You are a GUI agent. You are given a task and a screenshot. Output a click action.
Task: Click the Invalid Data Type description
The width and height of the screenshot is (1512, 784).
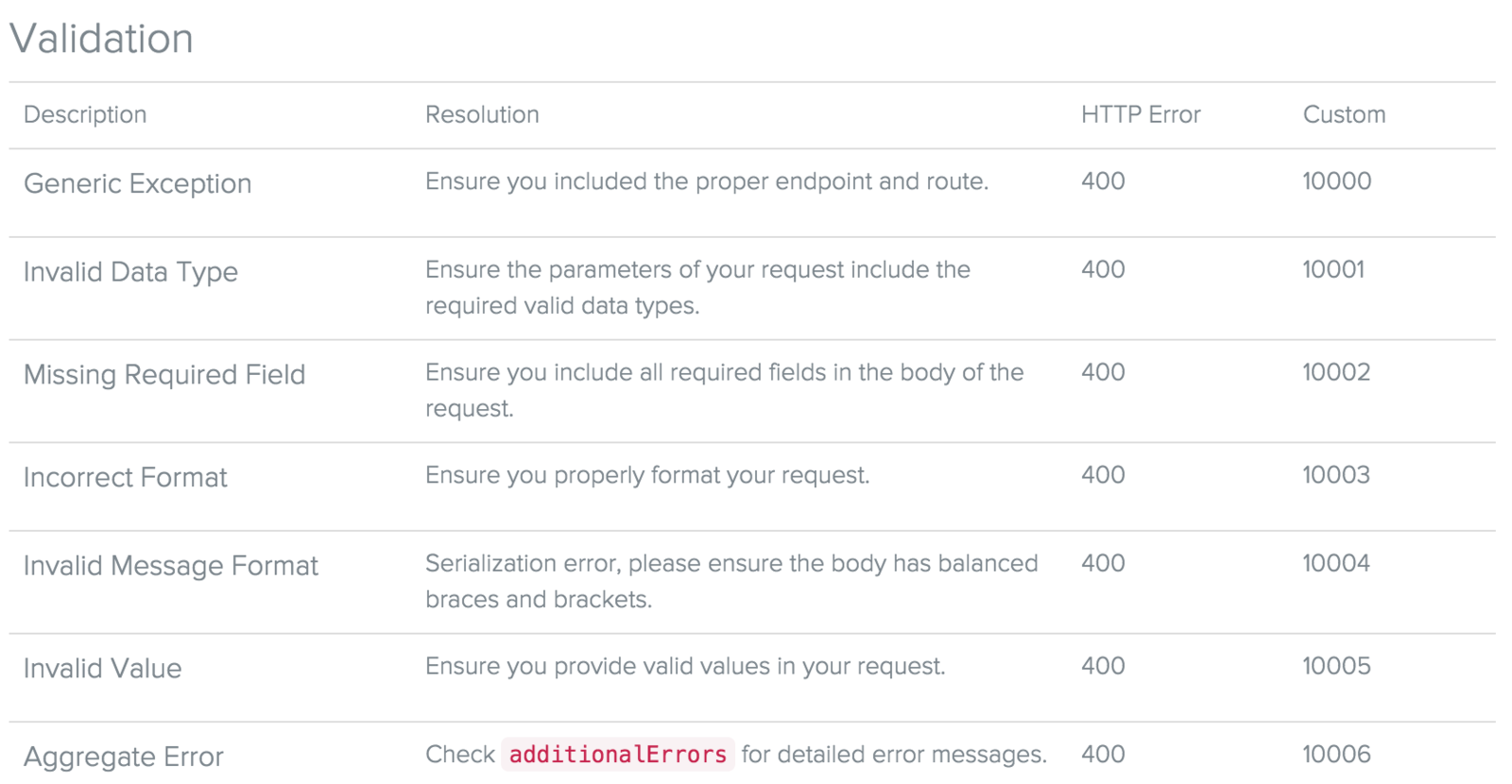[130, 272]
